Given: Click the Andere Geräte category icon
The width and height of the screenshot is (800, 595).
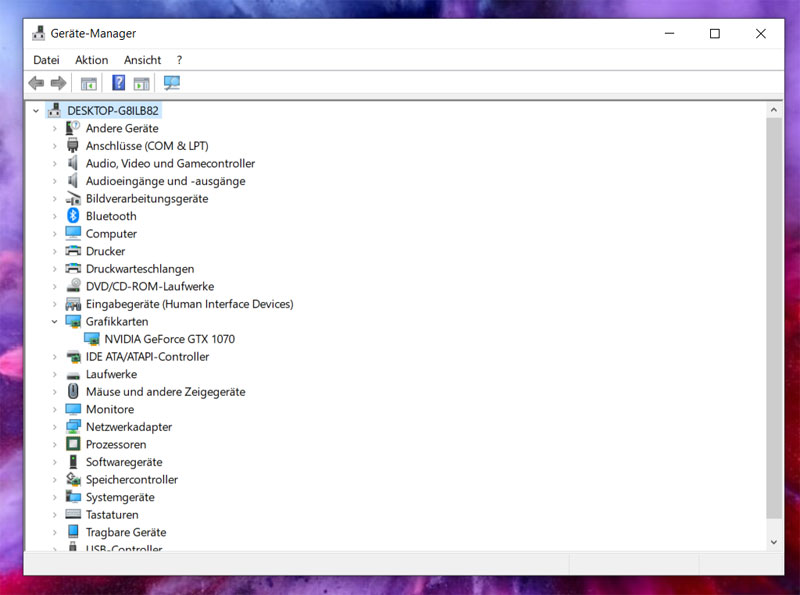Looking at the screenshot, I should [73, 128].
